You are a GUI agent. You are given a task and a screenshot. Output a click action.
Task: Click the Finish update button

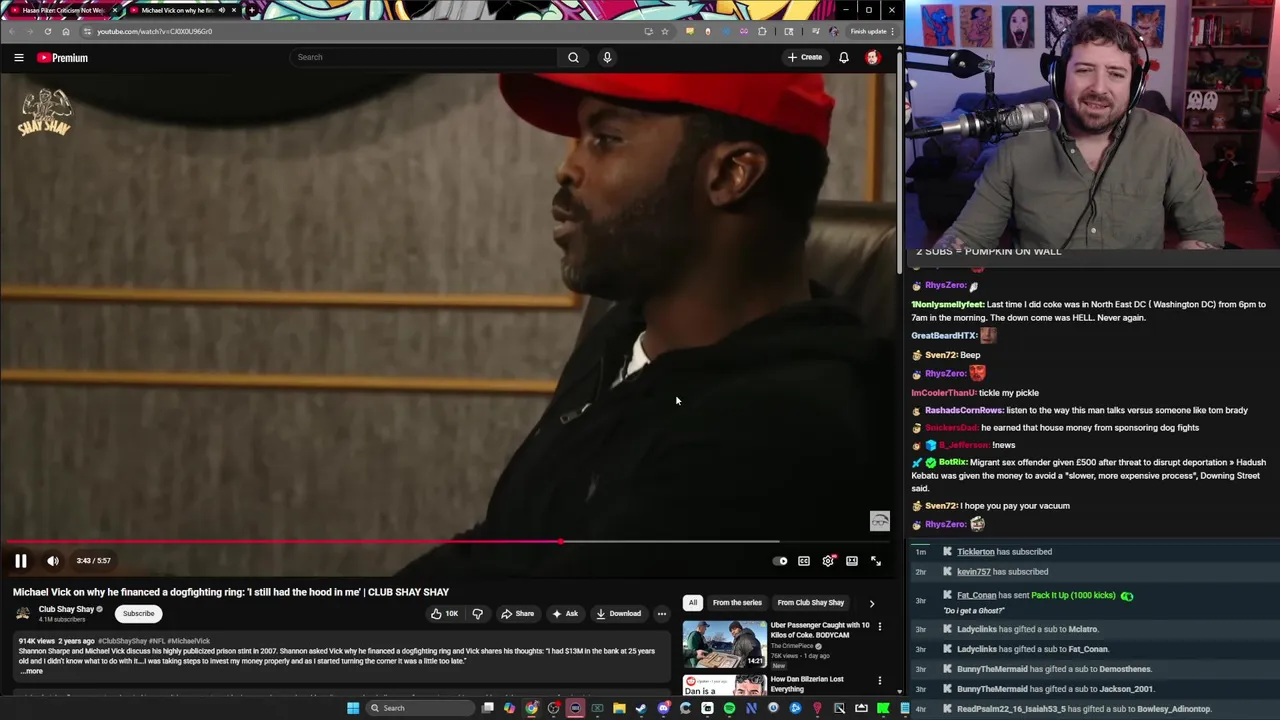[x=872, y=31]
